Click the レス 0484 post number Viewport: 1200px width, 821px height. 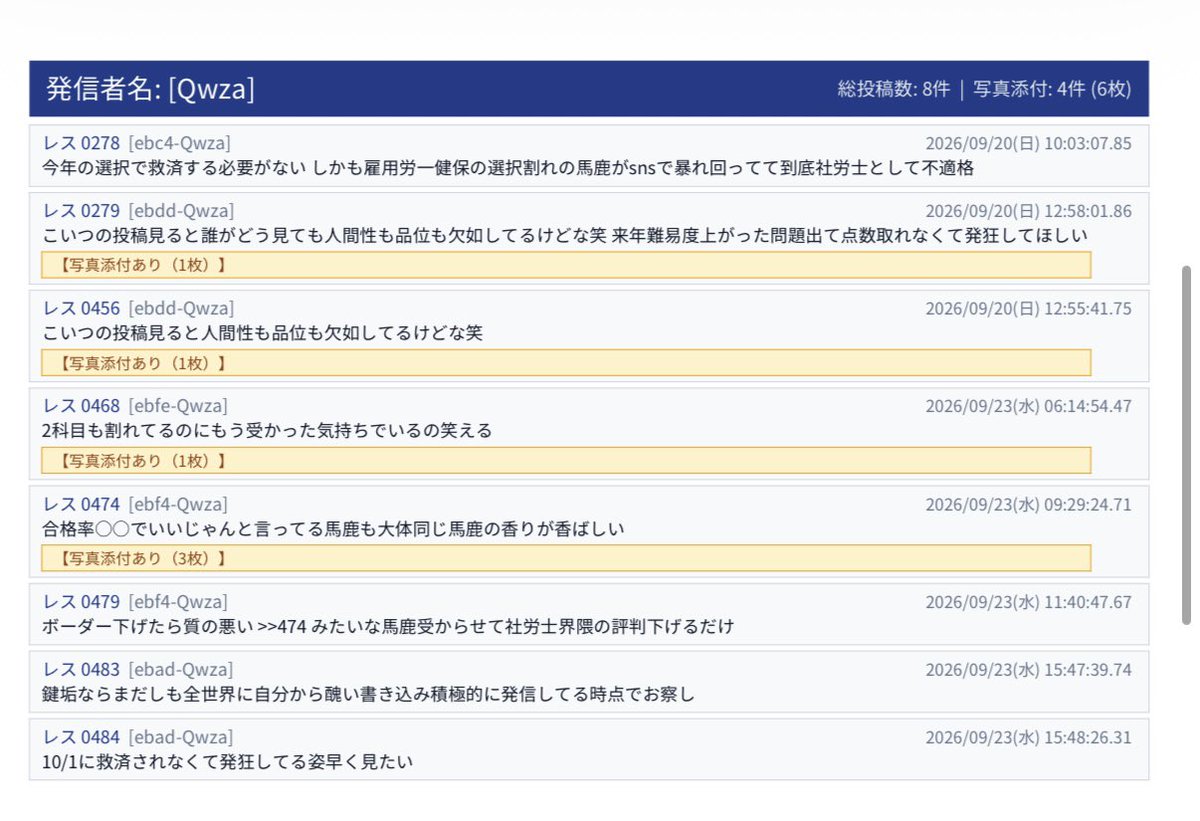pyautogui.click(x=81, y=737)
